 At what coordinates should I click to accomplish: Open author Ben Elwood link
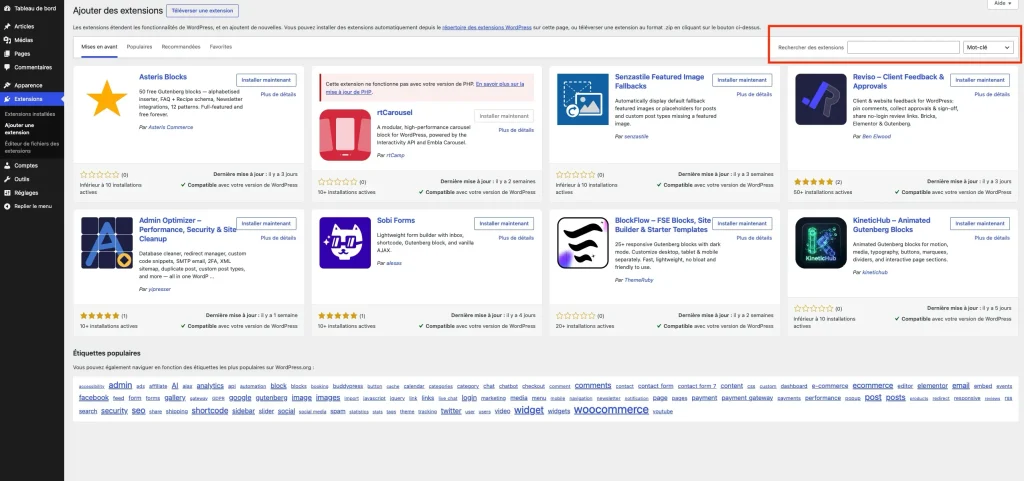(876, 136)
